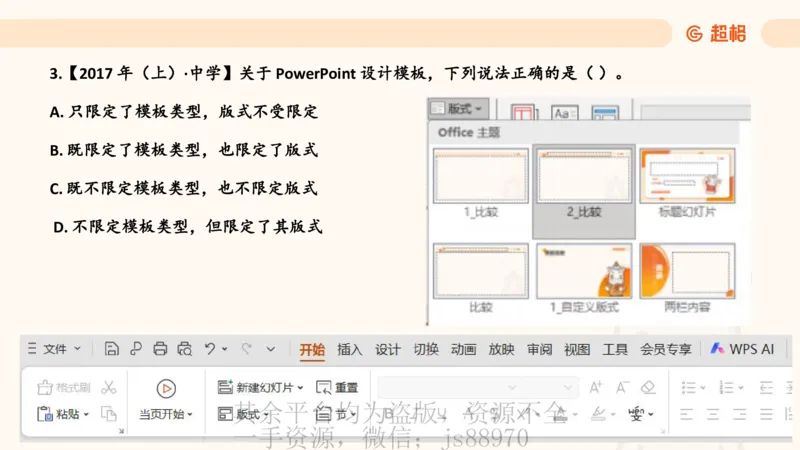Switch to the 放映 tab
The image size is (800, 450).
click(x=501, y=349)
